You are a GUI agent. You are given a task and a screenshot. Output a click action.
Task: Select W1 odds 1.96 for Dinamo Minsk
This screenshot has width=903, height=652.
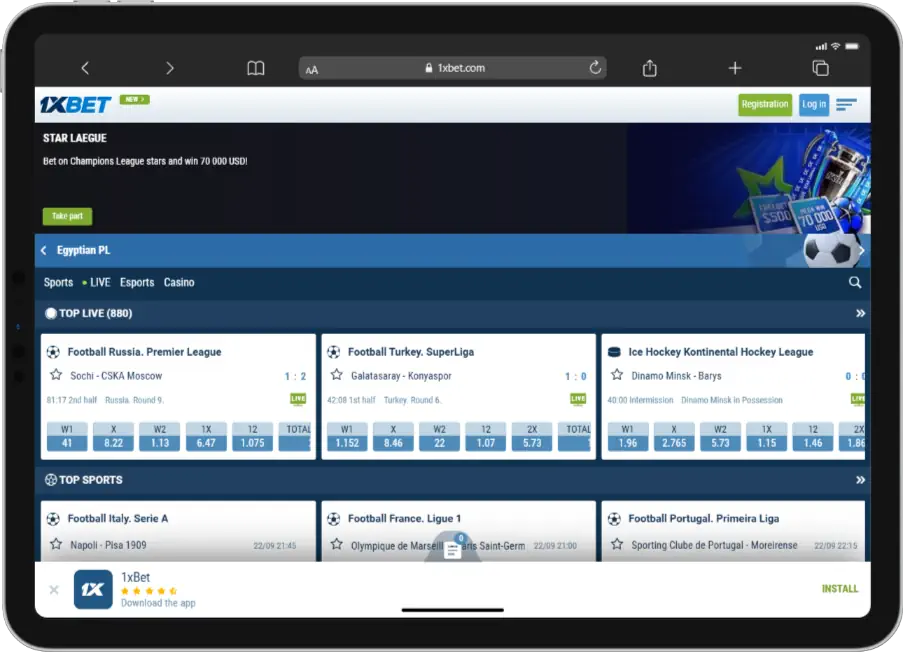coord(628,437)
